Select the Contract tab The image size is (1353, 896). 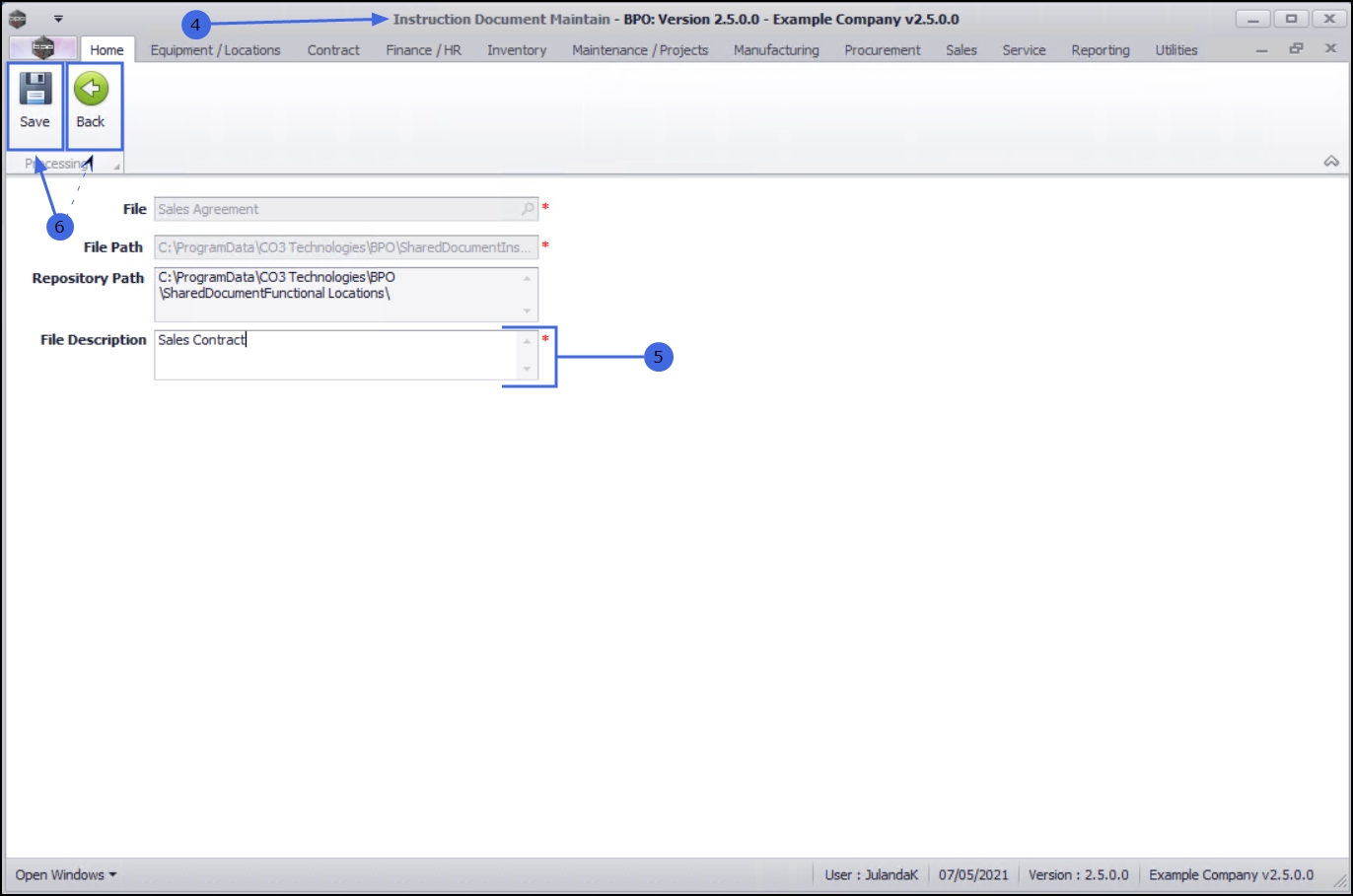coord(333,50)
